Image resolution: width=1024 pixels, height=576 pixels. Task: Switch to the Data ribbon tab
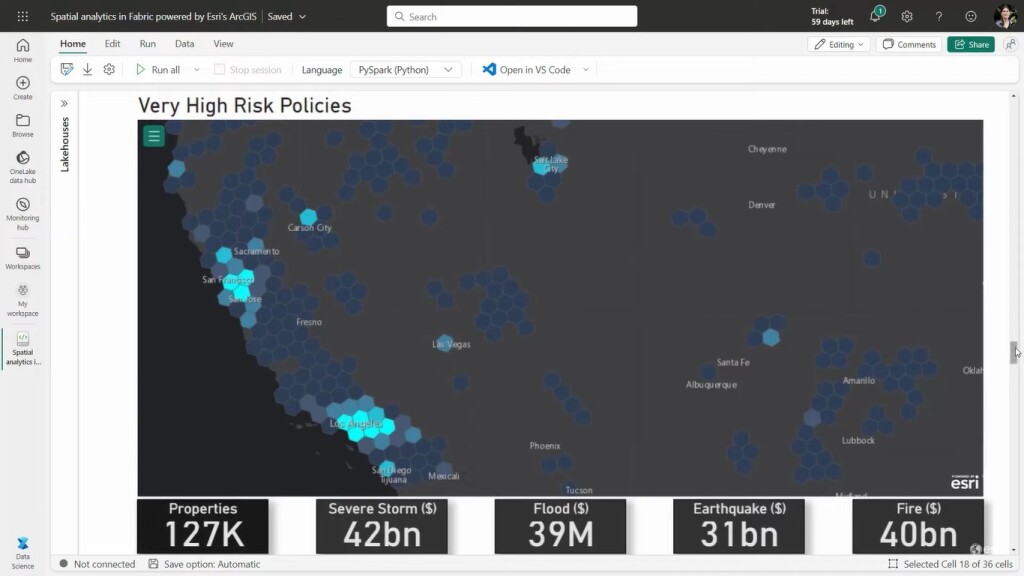coord(184,43)
